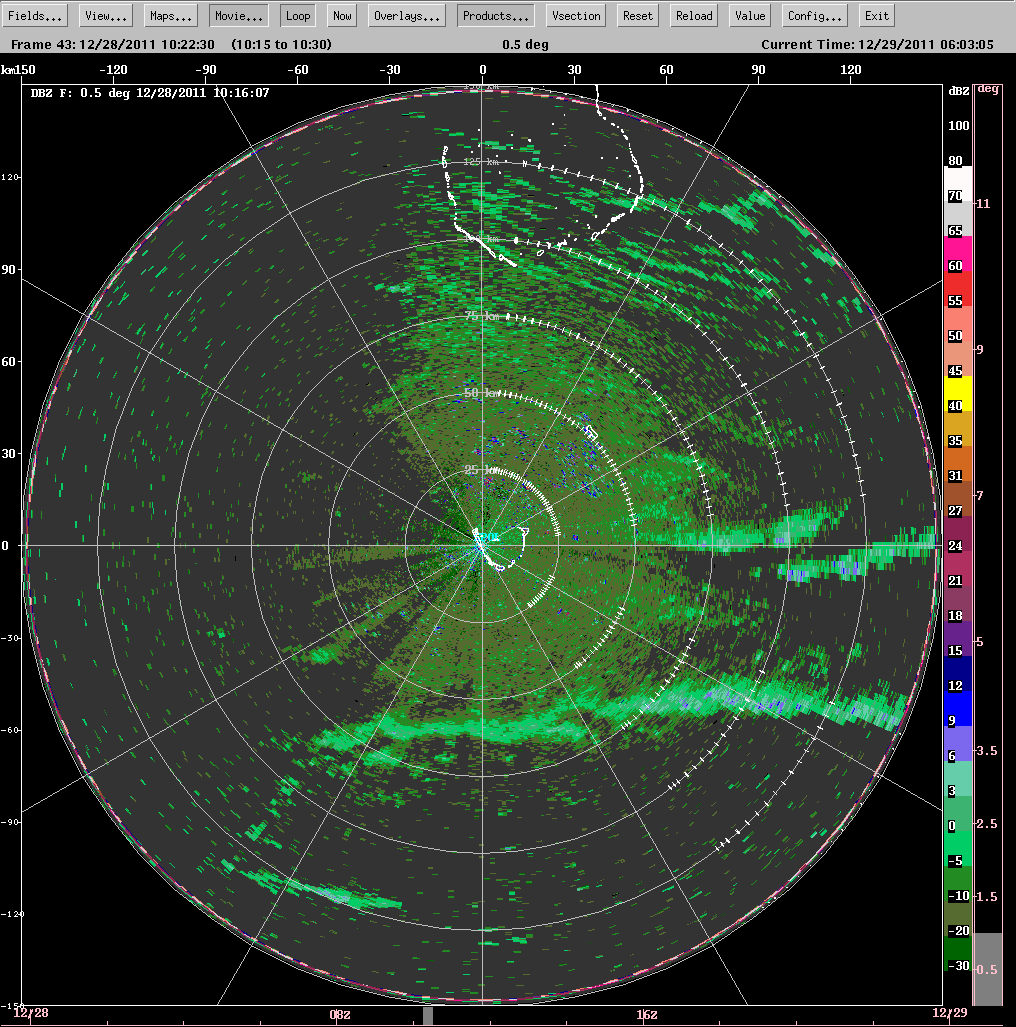Enable the Value readout mode

749,15
